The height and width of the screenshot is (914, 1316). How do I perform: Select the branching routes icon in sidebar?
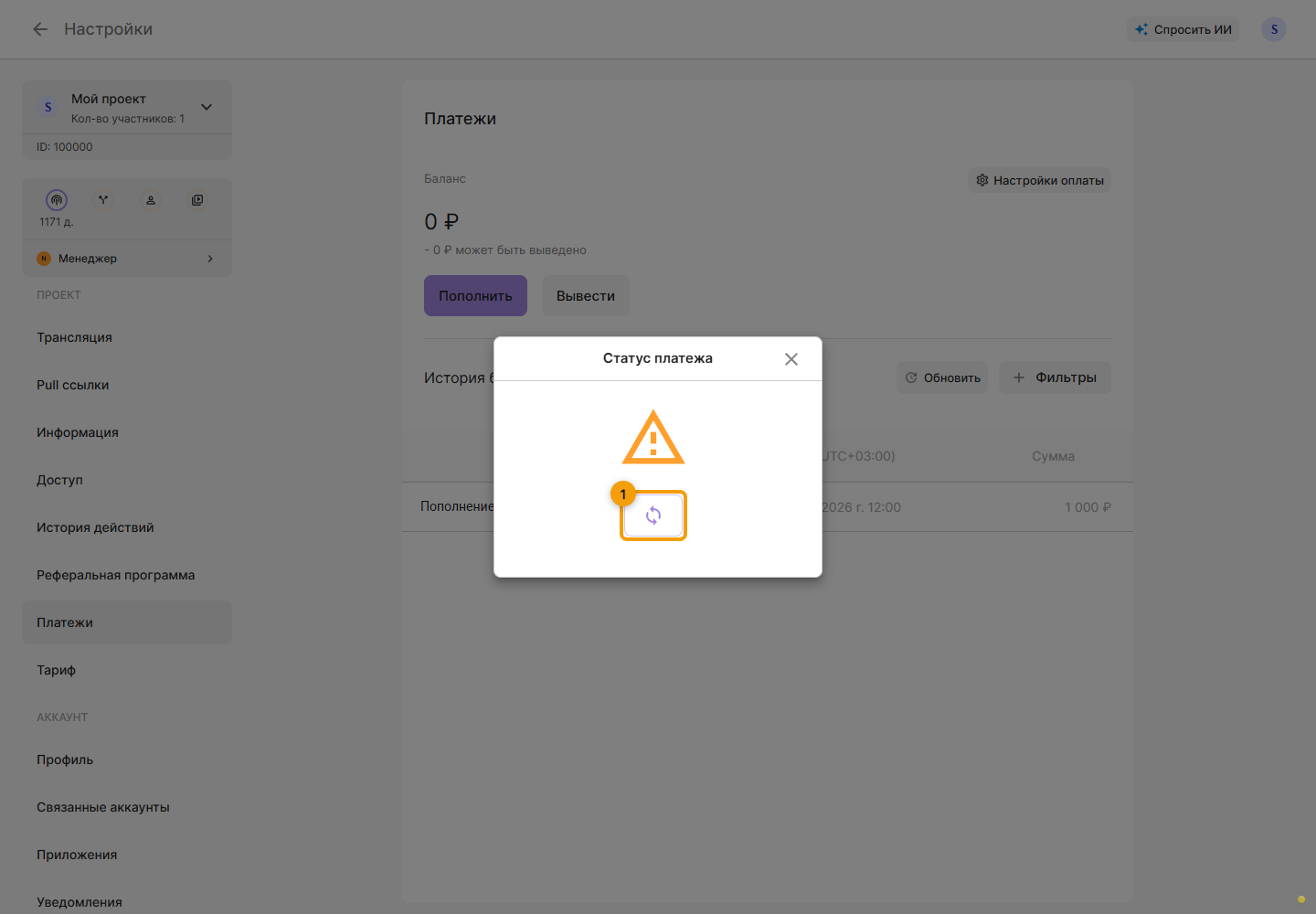[103, 199]
